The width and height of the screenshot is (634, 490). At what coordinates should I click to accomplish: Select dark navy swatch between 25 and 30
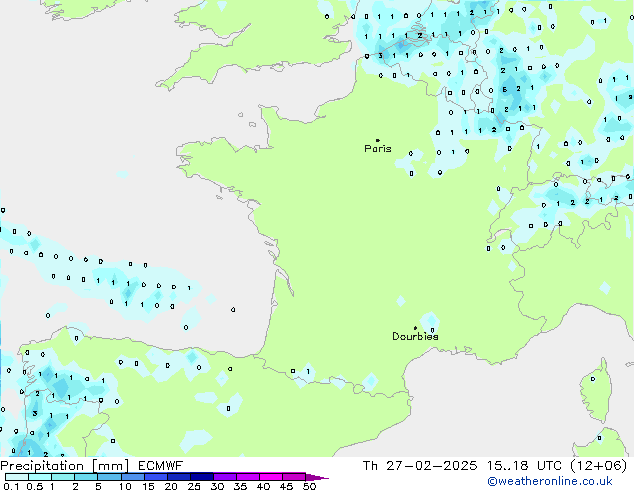pos(201,477)
